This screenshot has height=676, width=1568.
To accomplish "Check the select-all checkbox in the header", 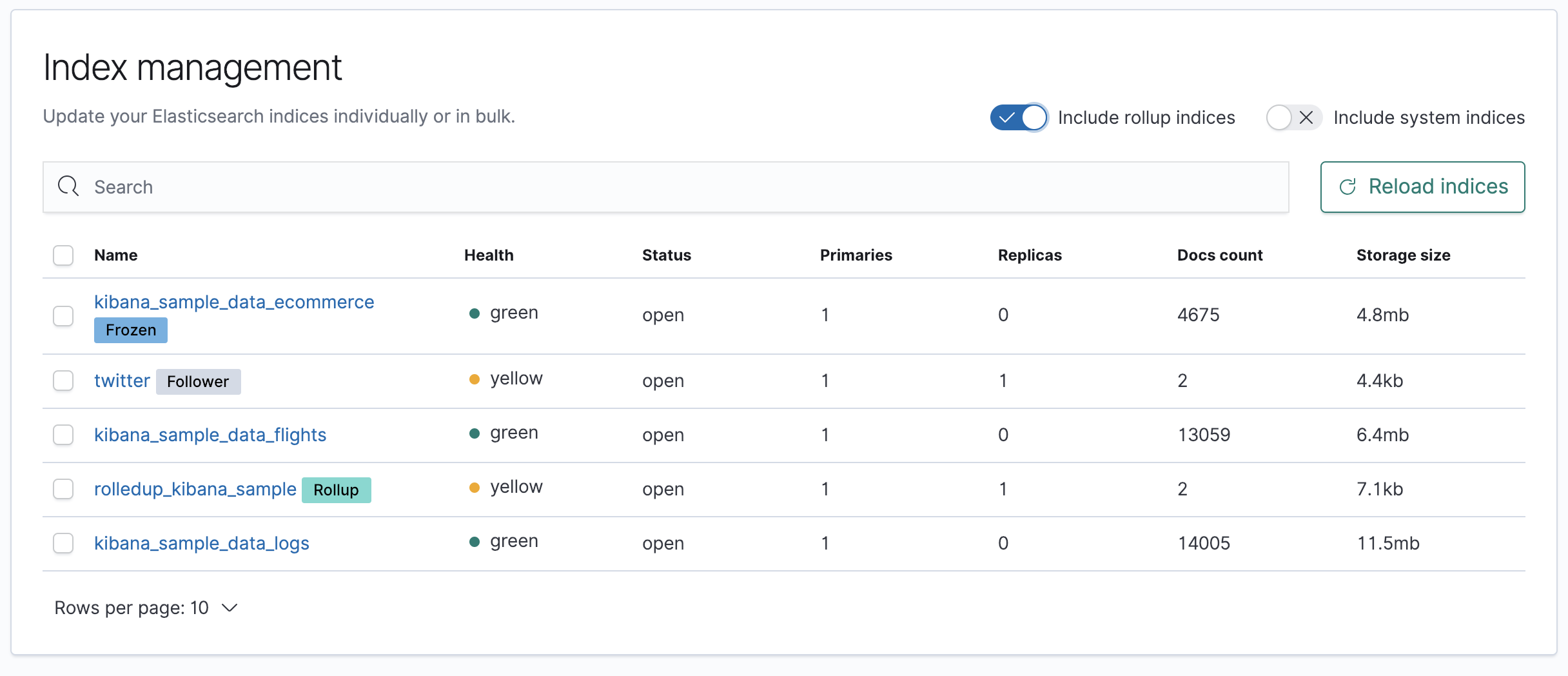I will (x=63, y=255).
